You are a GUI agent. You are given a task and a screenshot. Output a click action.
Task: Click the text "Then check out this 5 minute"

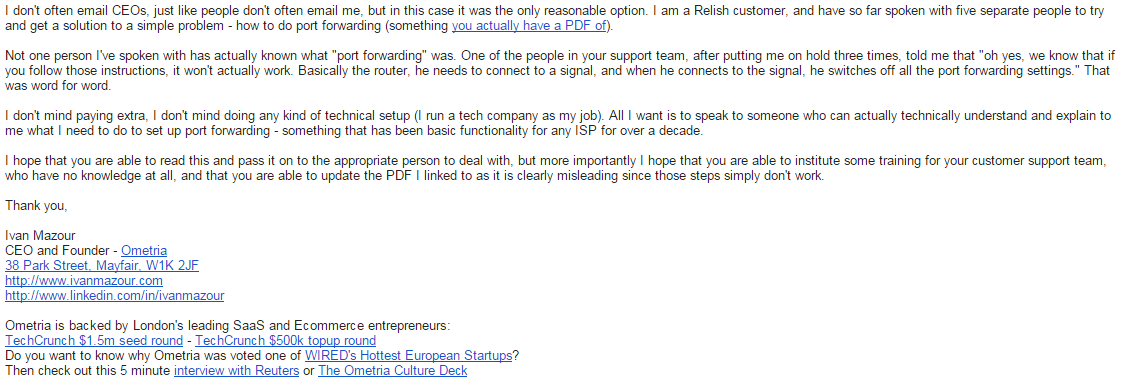pyautogui.click(x=88, y=371)
